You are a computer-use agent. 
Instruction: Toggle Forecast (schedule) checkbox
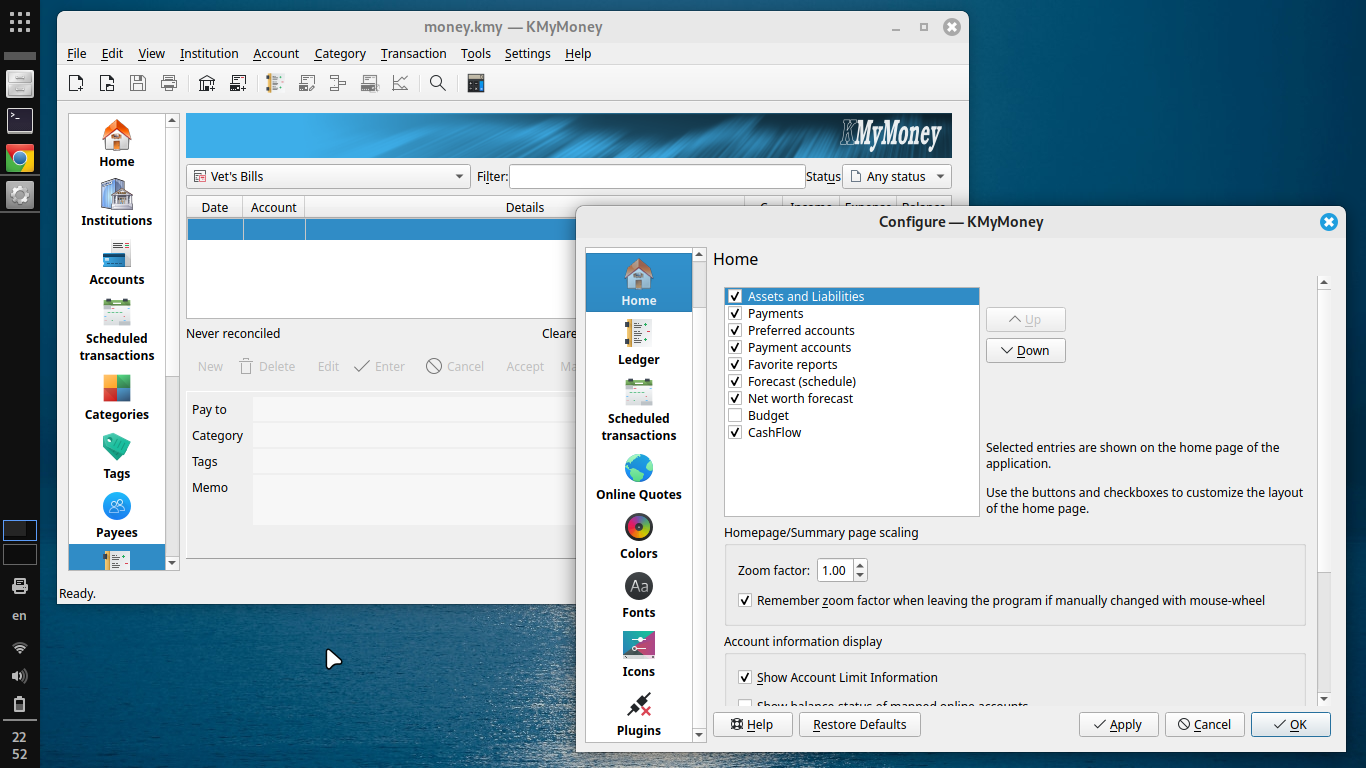point(735,382)
